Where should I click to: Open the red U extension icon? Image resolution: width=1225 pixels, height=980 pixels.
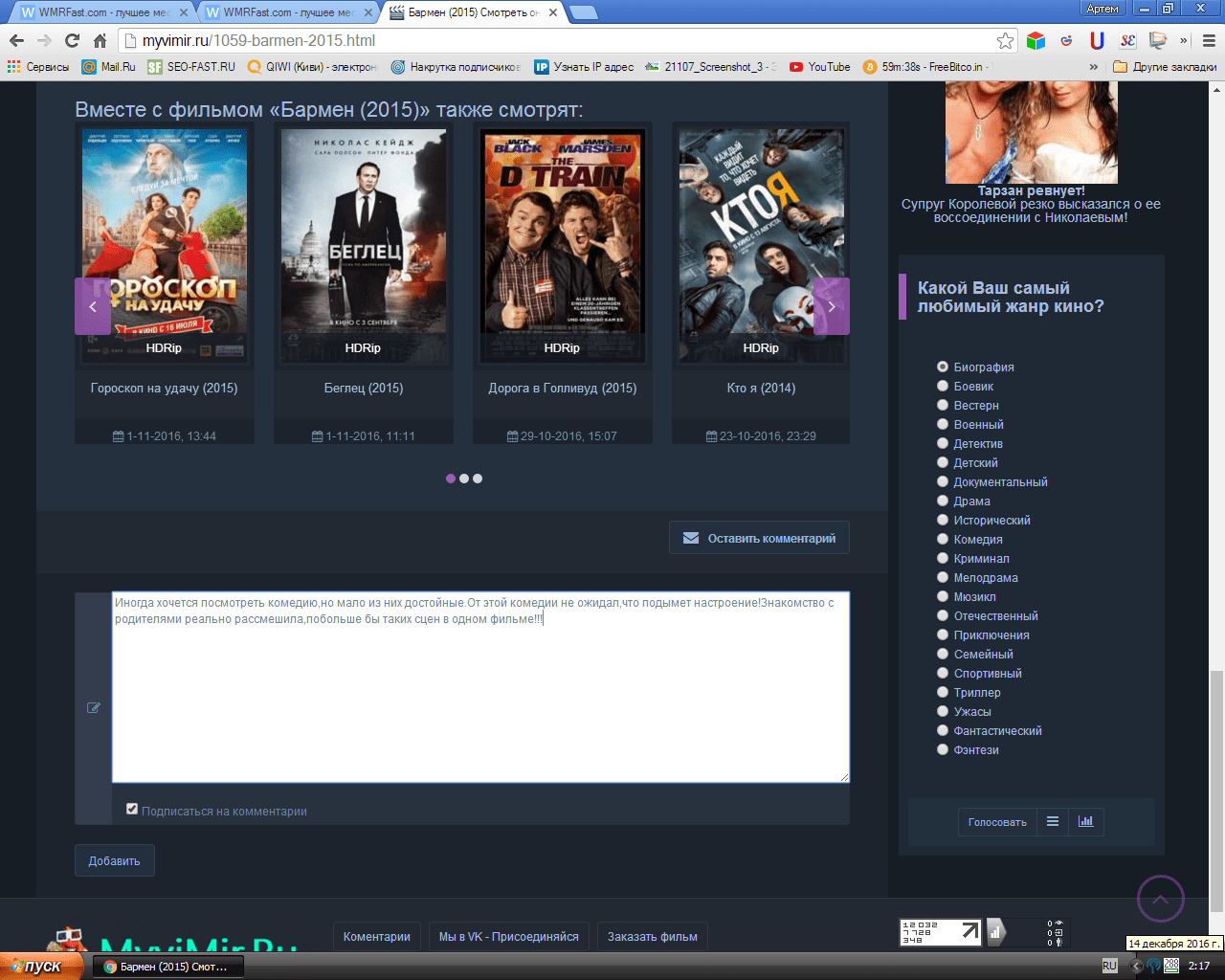pos(1097,40)
